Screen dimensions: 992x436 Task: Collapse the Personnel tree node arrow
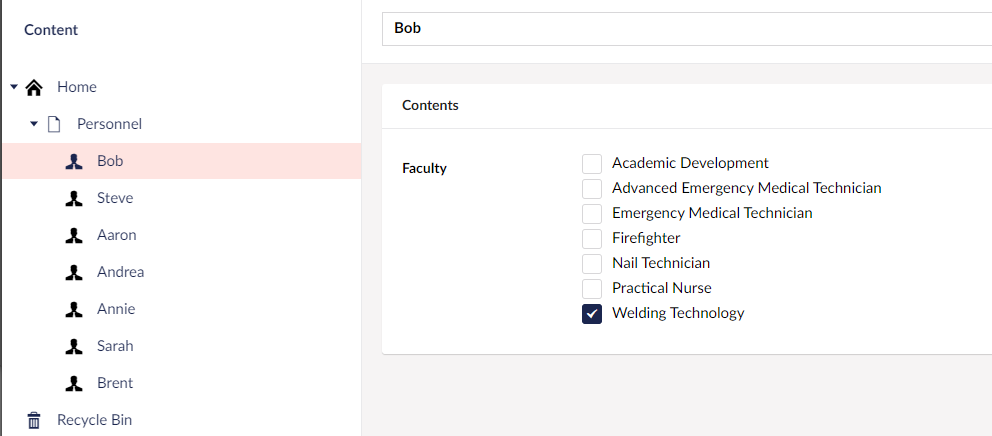click(x=34, y=123)
